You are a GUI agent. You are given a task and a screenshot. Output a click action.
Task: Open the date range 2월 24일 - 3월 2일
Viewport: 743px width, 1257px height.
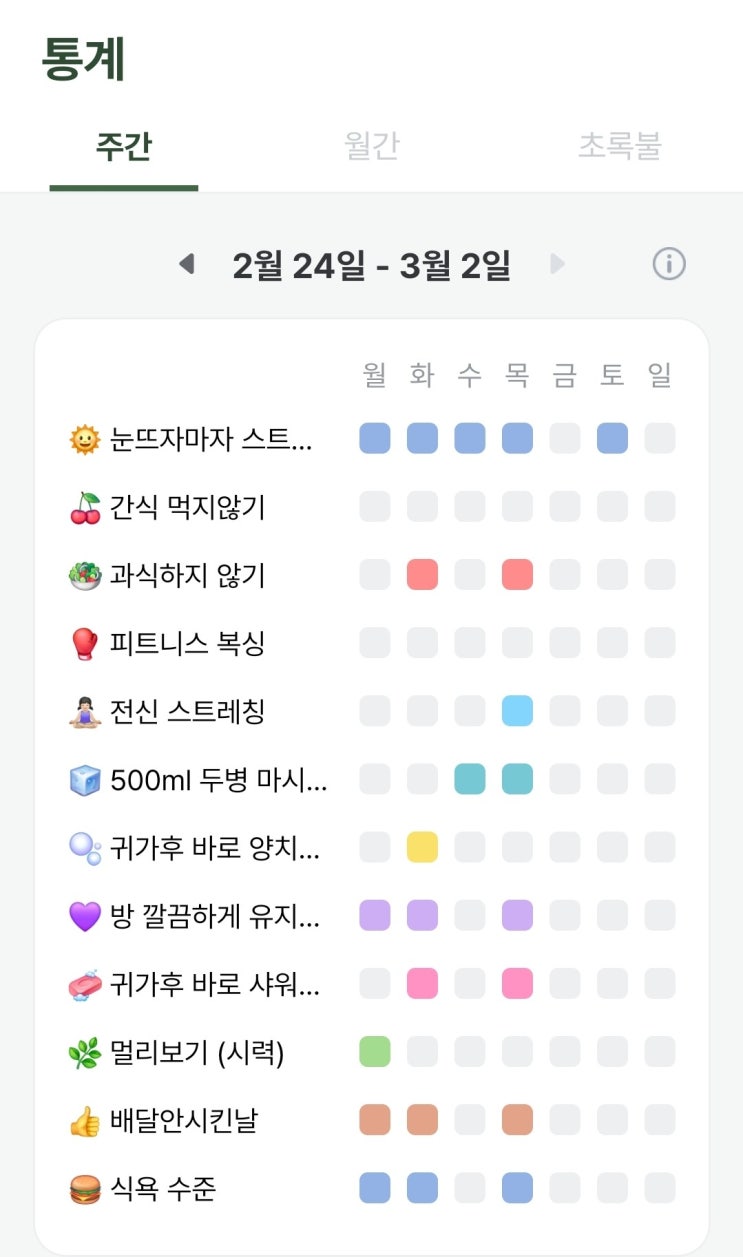pos(372,265)
